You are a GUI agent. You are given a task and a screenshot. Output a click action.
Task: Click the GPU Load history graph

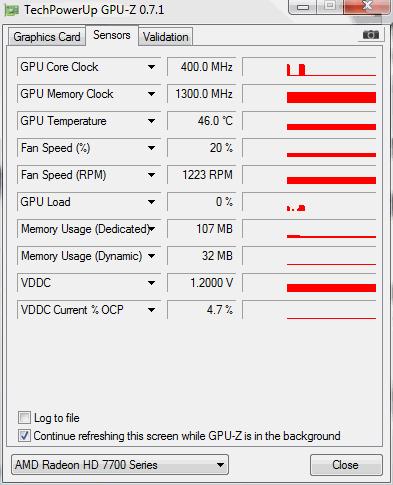click(309, 202)
